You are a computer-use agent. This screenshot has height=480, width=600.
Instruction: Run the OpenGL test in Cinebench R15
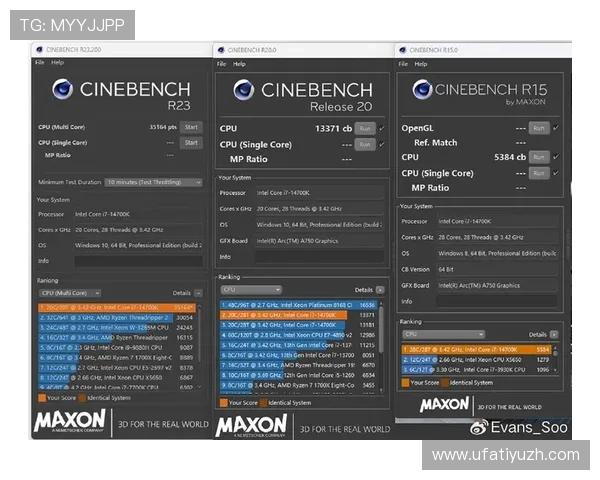tap(539, 128)
